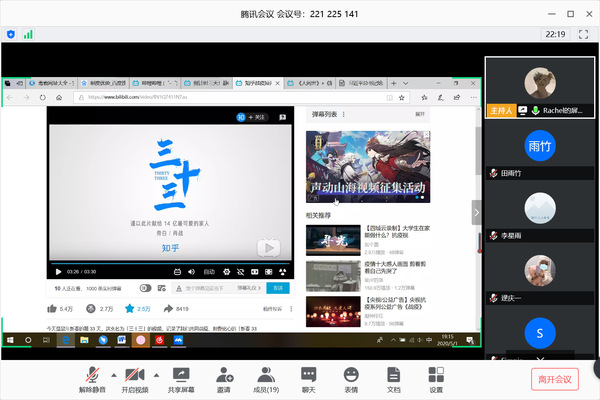Viewport: 600px width, 400px height.
Task: Show 成员(19) participants list
Action: pos(266,379)
